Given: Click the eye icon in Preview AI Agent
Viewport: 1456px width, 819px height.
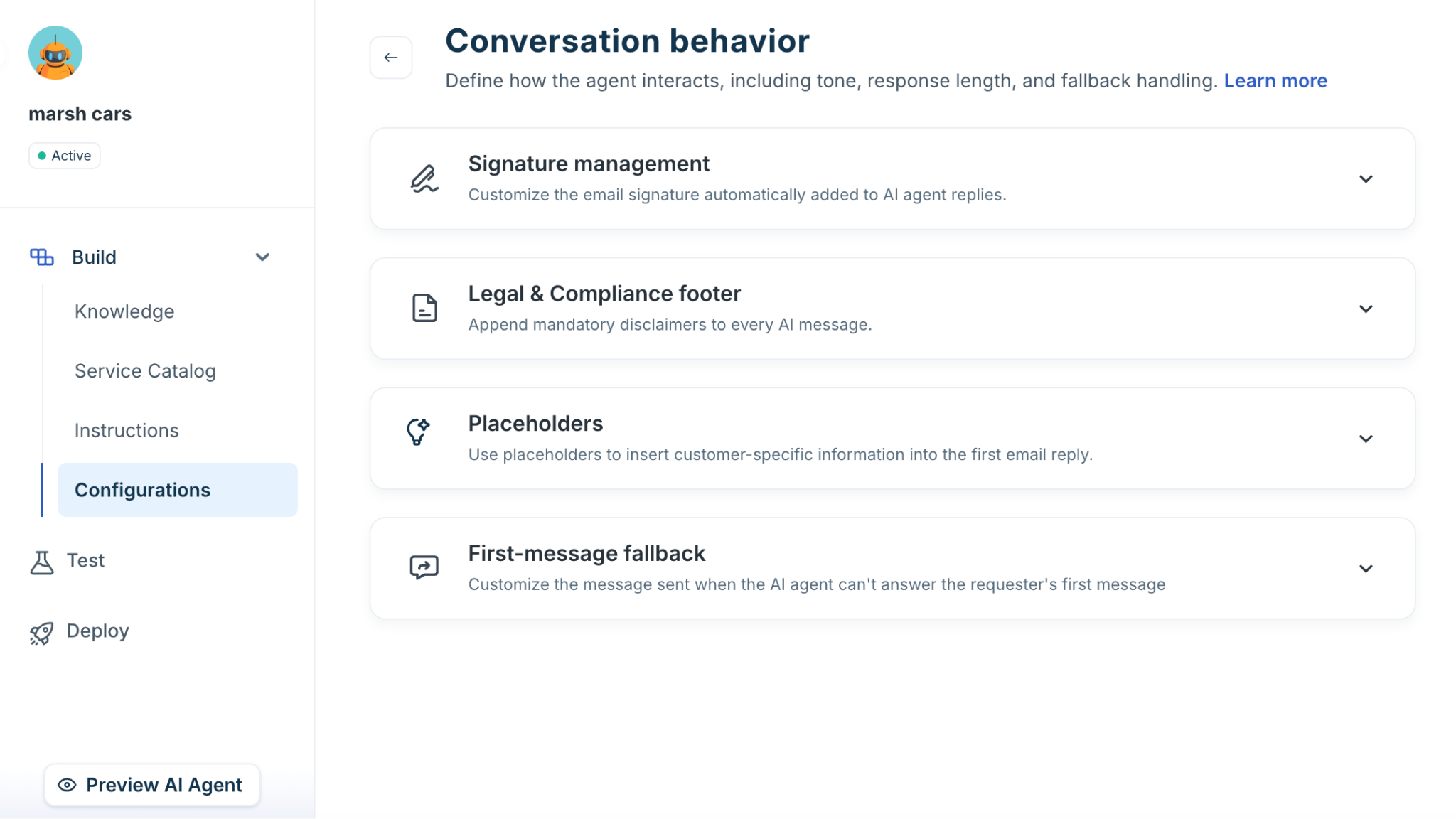Looking at the screenshot, I should (x=67, y=785).
